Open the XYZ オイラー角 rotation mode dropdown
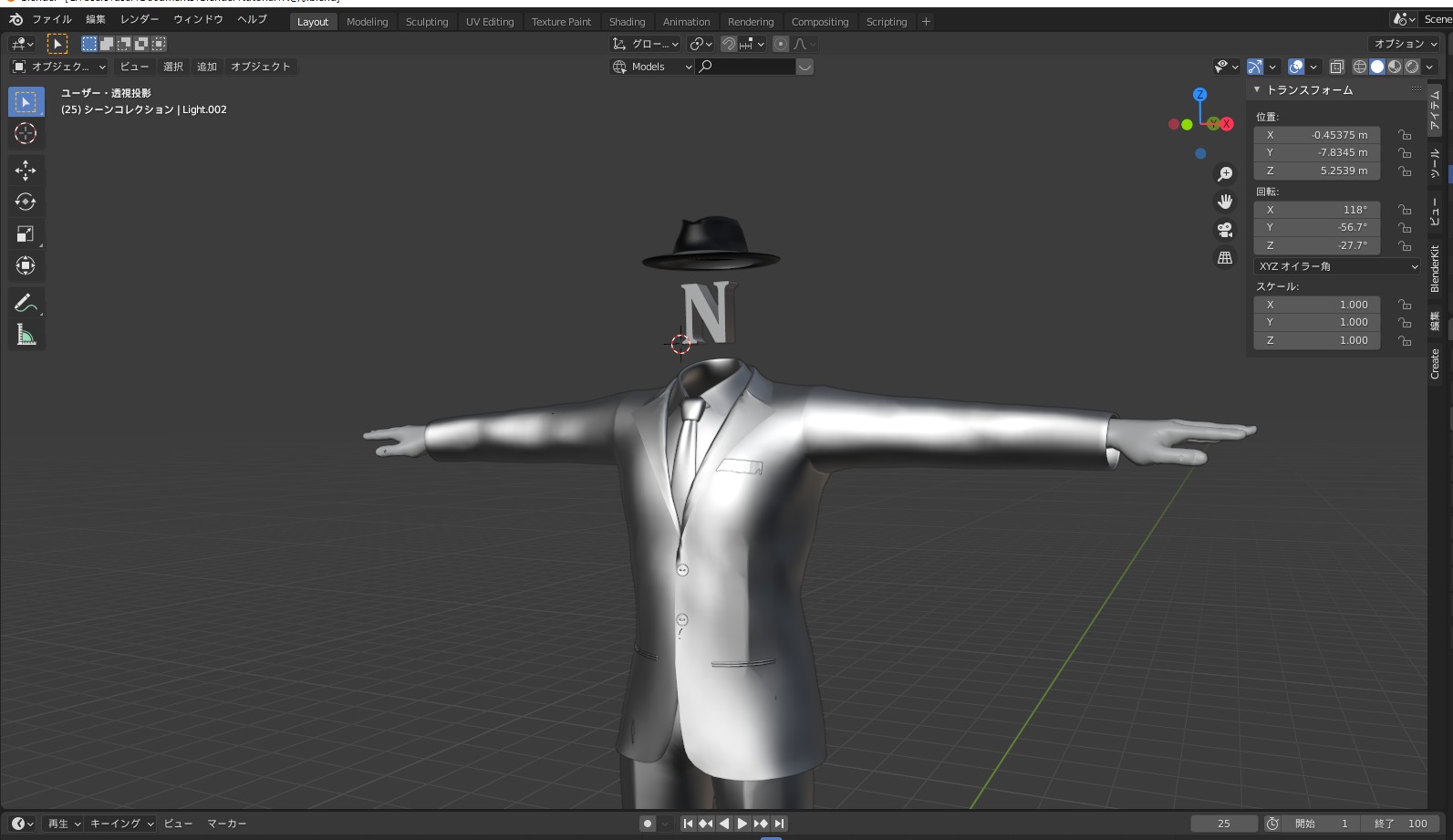The height and width of the screenshot is (840, 1453). tap(1337, 266)
